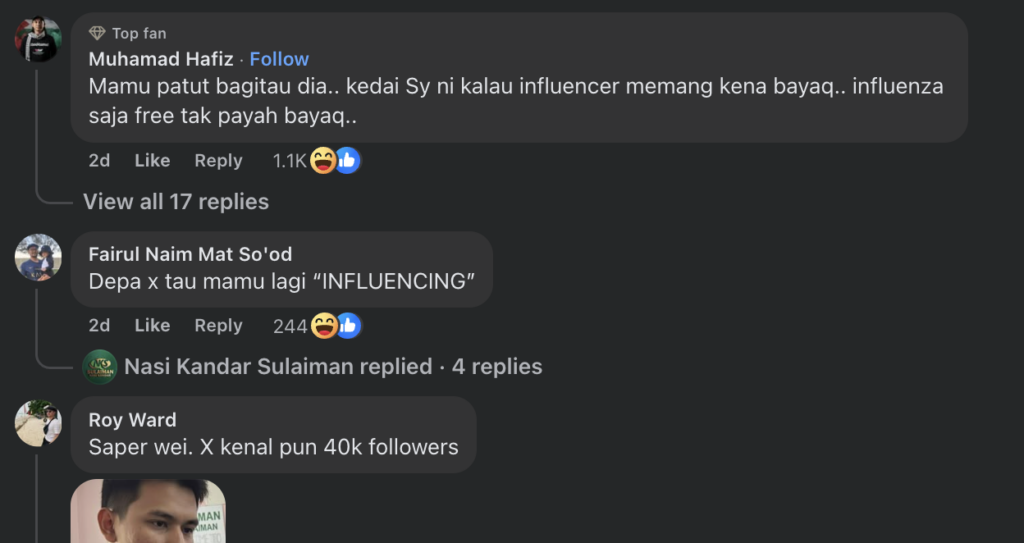Screen dimensions: 1024x543
Task: Like Fairul Naim Mat So'od's comment
Action: pos(152,325)
